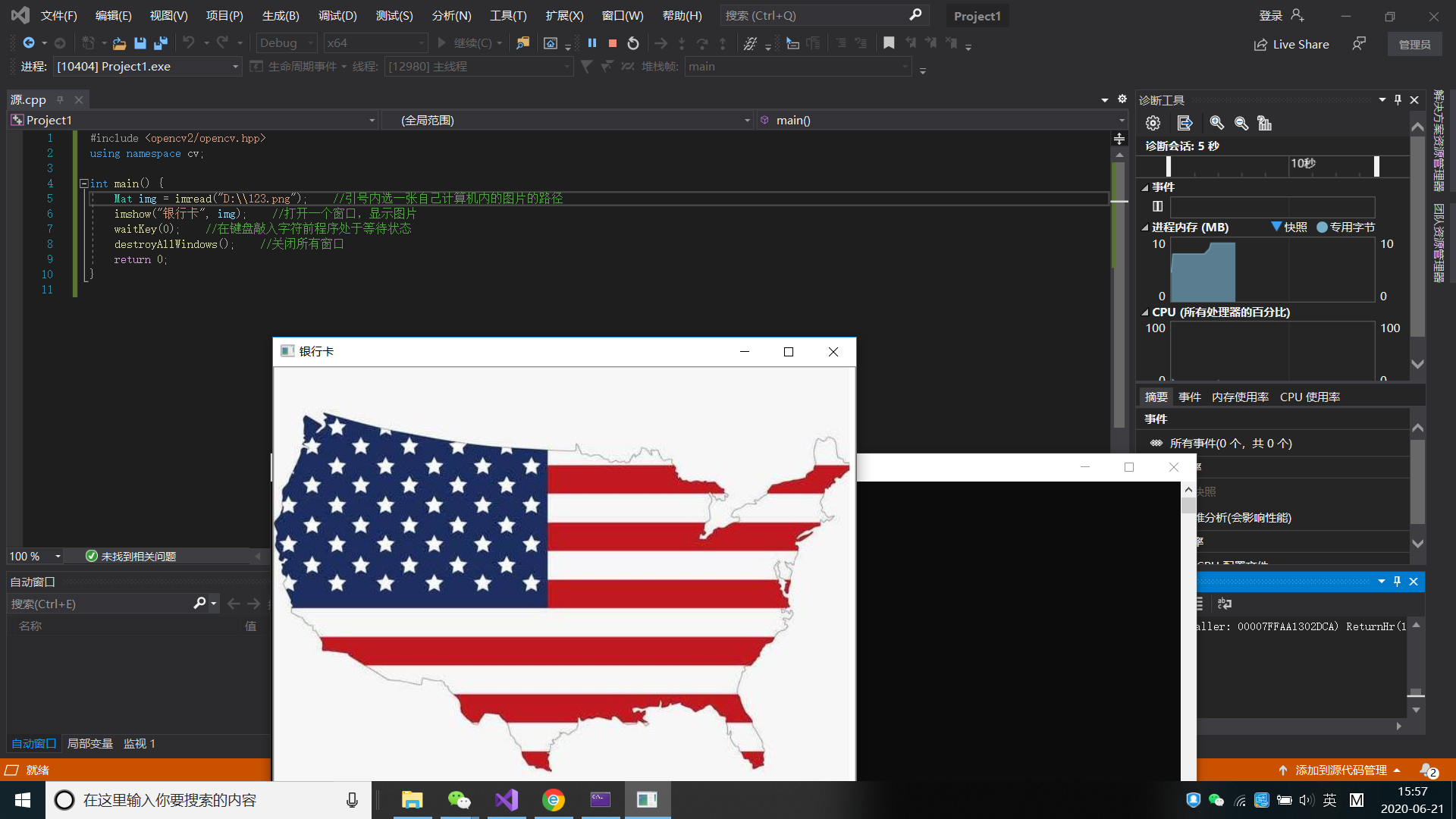1456x819 pixels.
Task: Open Diagnostic Tools settings gear icon
Action: 1153,123
